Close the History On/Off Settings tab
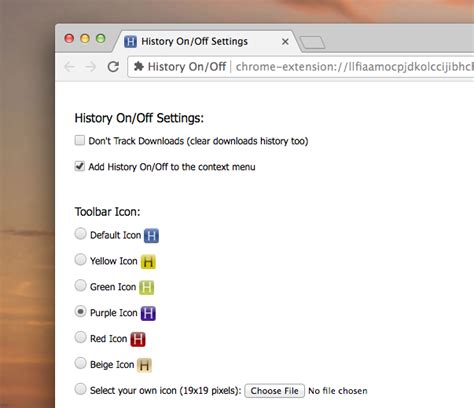The width and height of the screenshot is (474, 408). coord(285,42)
